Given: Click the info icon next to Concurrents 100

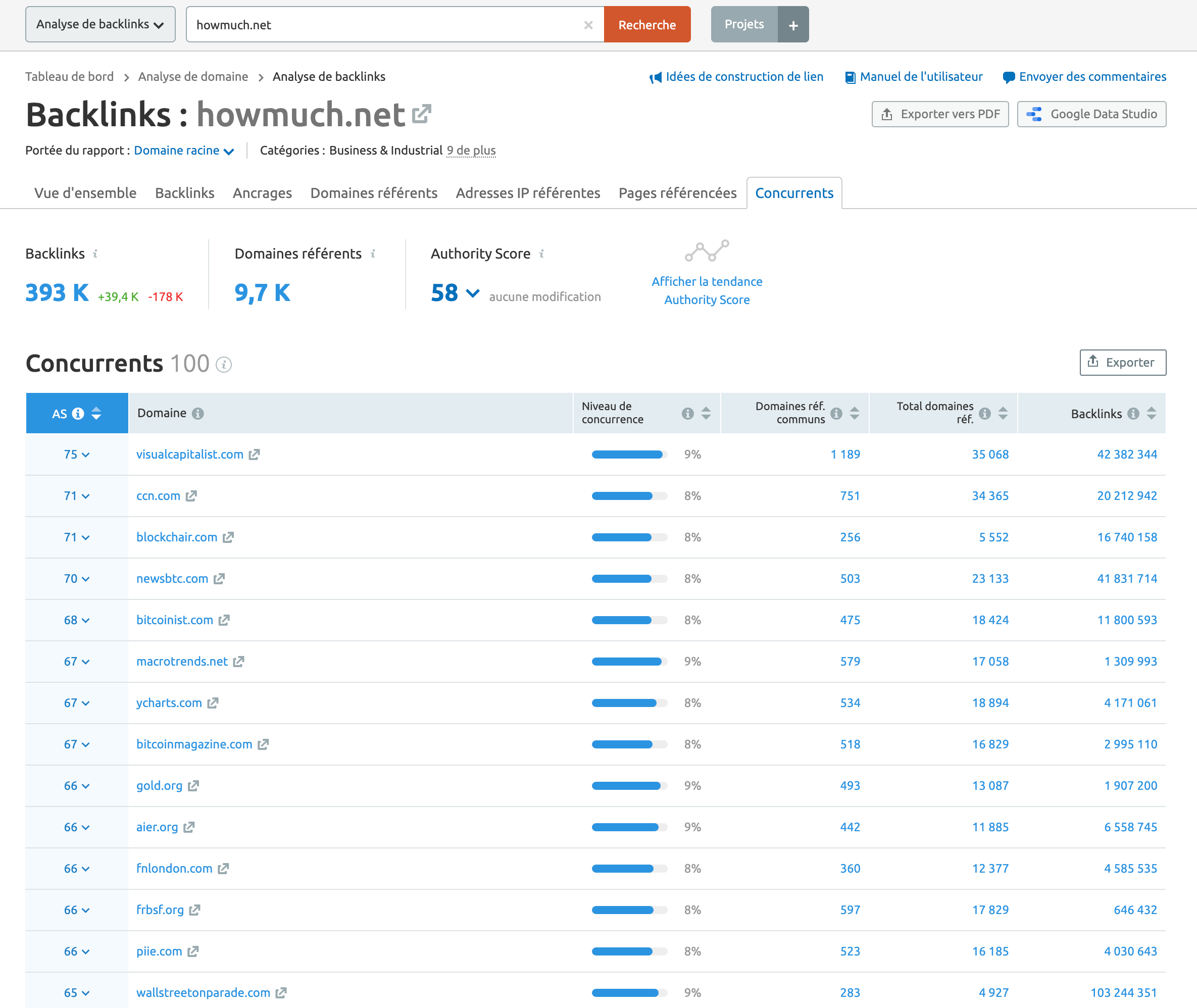Looking at the screenshot, I should tap(224, 365).
